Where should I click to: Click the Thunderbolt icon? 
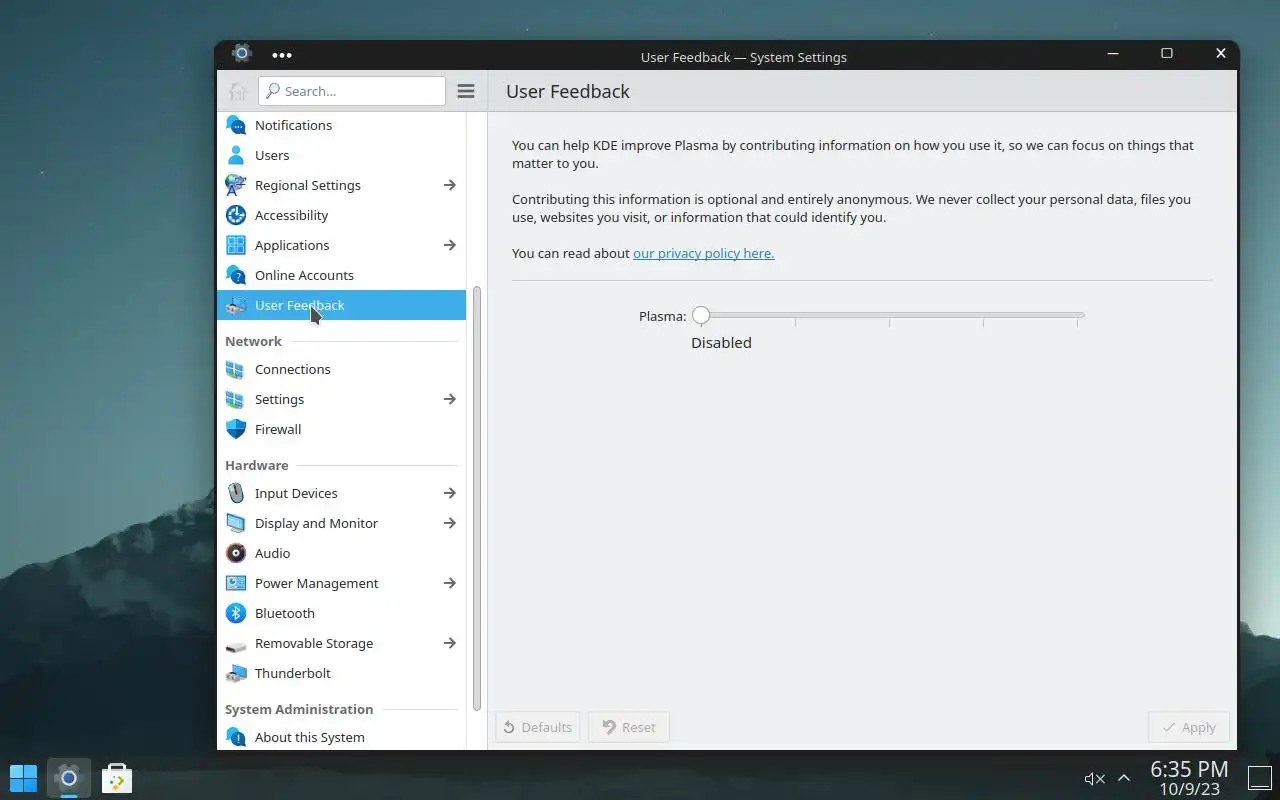click(x=236, y=673)
